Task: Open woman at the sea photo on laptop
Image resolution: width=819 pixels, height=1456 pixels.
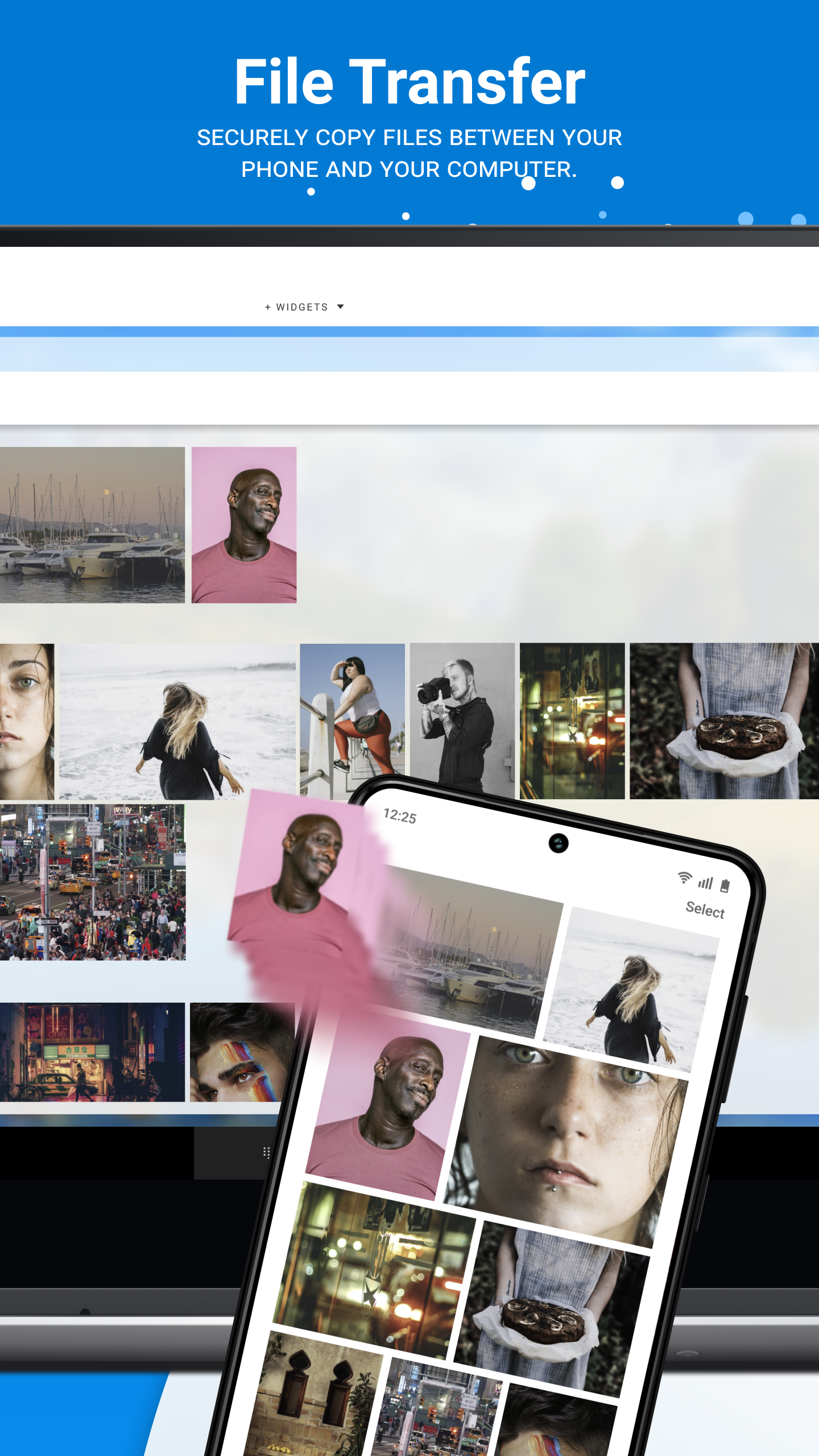Action: pyautogui.click(x=177, y=721)
